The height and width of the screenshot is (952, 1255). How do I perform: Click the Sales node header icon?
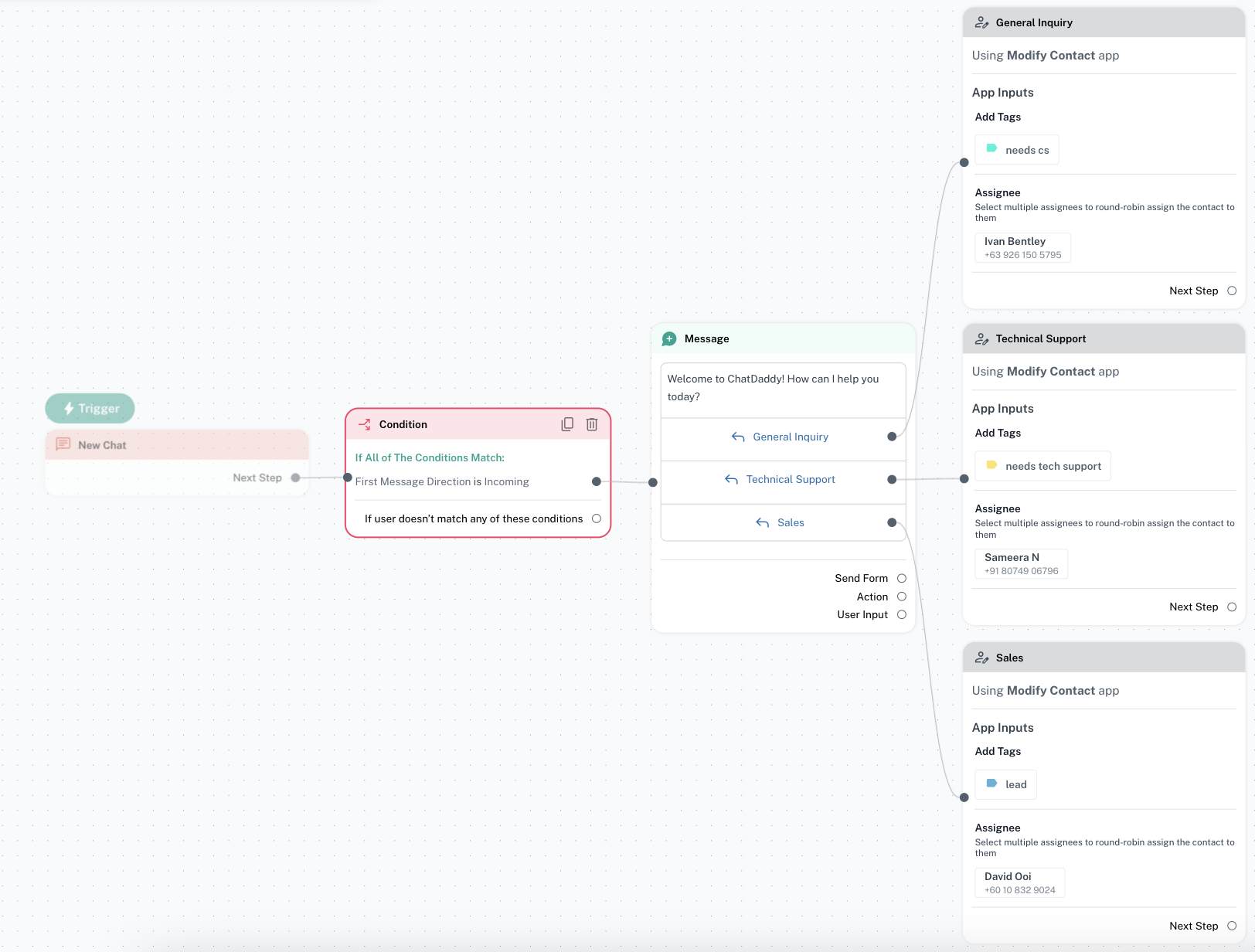tap(981, 658)
